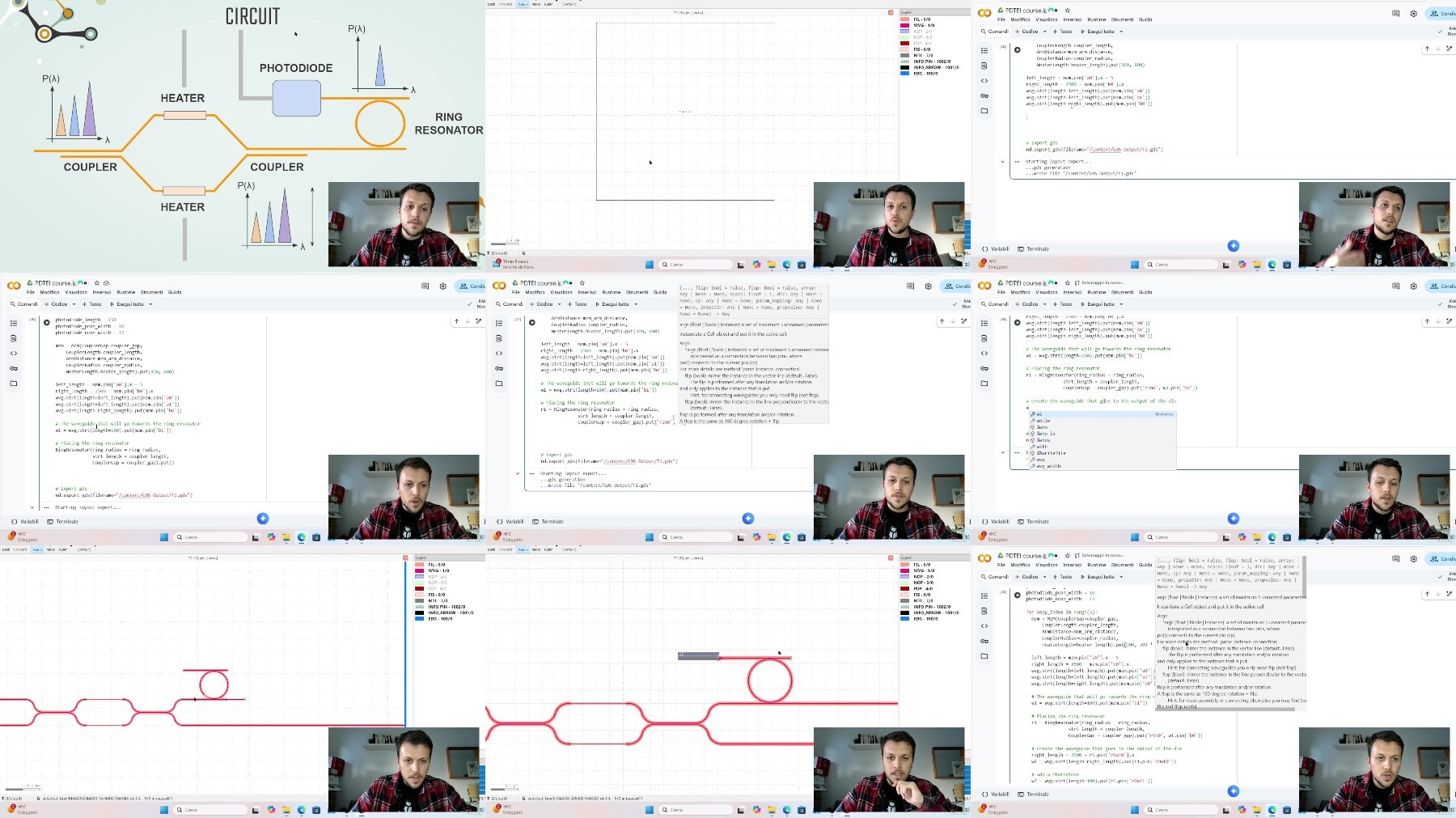Open code snippets icon in photodiode_length notebook frame
The width and height of the screenshot is (1456, 818).
click(14, 353)
